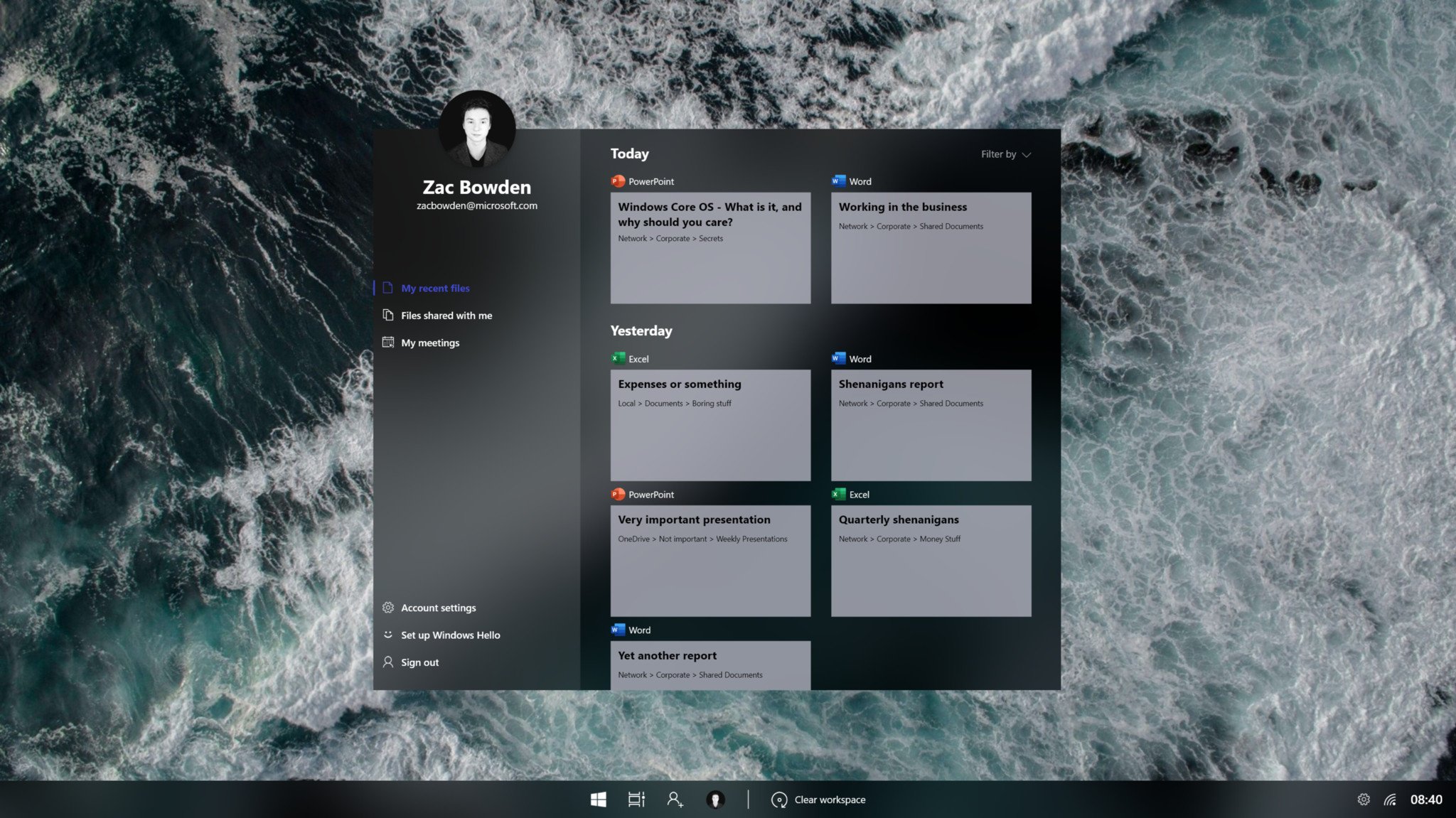Select My recent files in sidebar

point(435,288)
